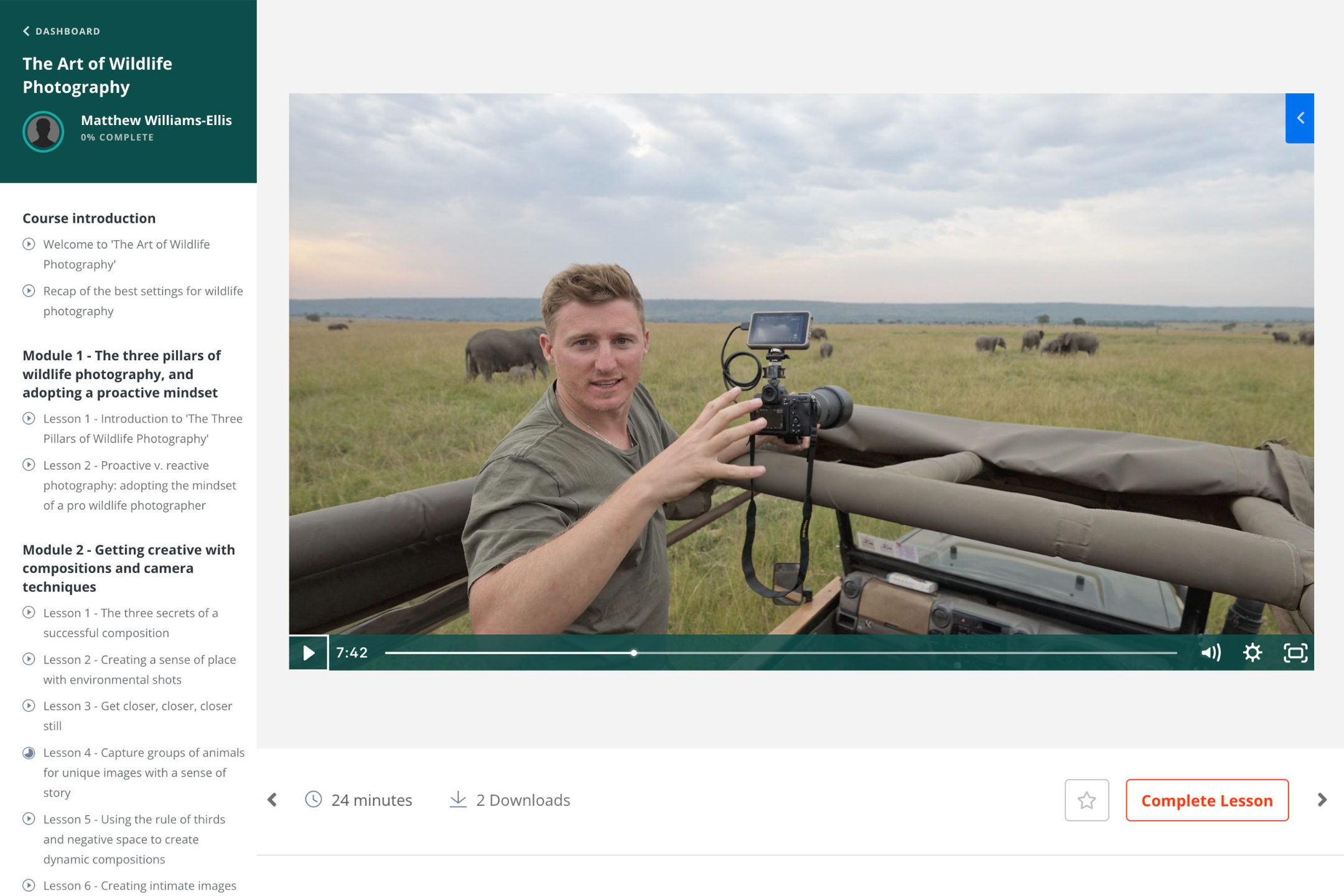The image size is (1344, 896).
Task: Click the clock icon by 24 minutes
Action: tap(314, 800)
